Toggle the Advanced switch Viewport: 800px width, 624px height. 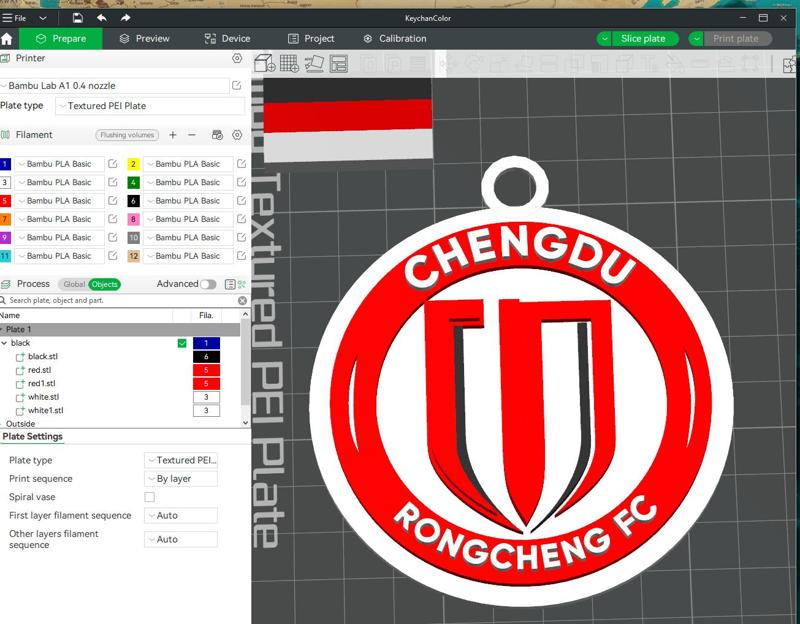208,284
